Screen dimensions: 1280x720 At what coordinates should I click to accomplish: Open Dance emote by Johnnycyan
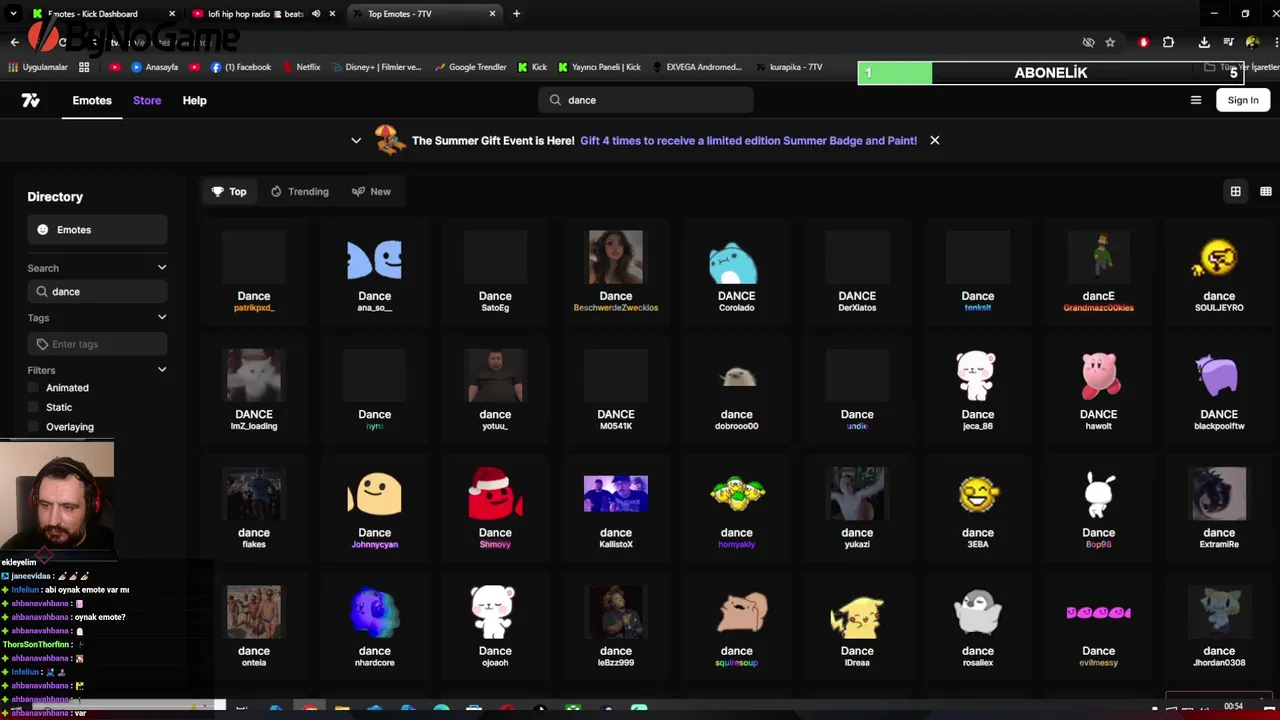click(x=375, y=507)
